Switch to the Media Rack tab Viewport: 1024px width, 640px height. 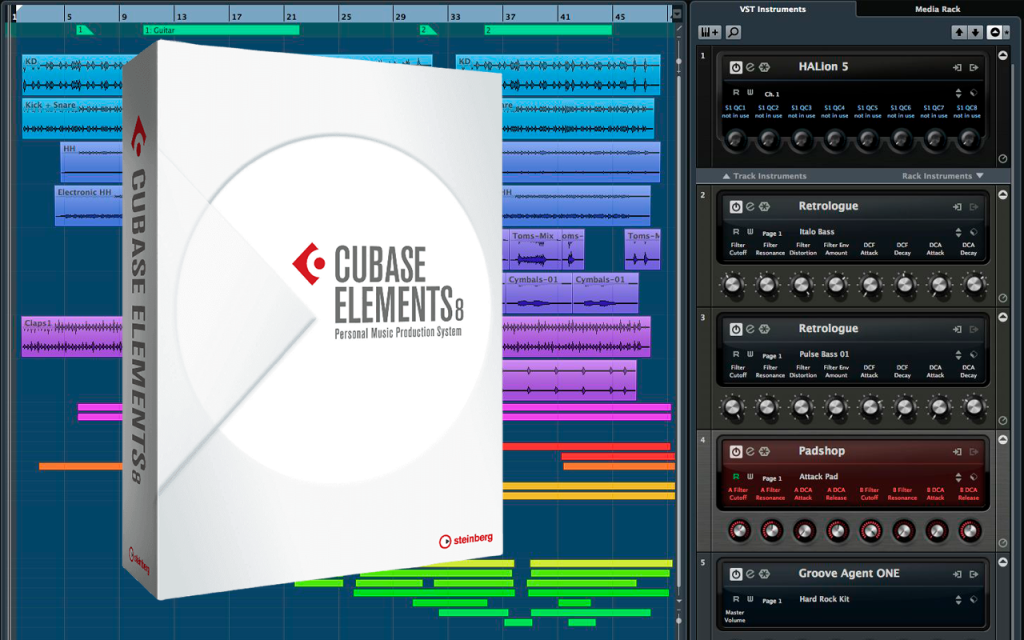tap(937, 8)
